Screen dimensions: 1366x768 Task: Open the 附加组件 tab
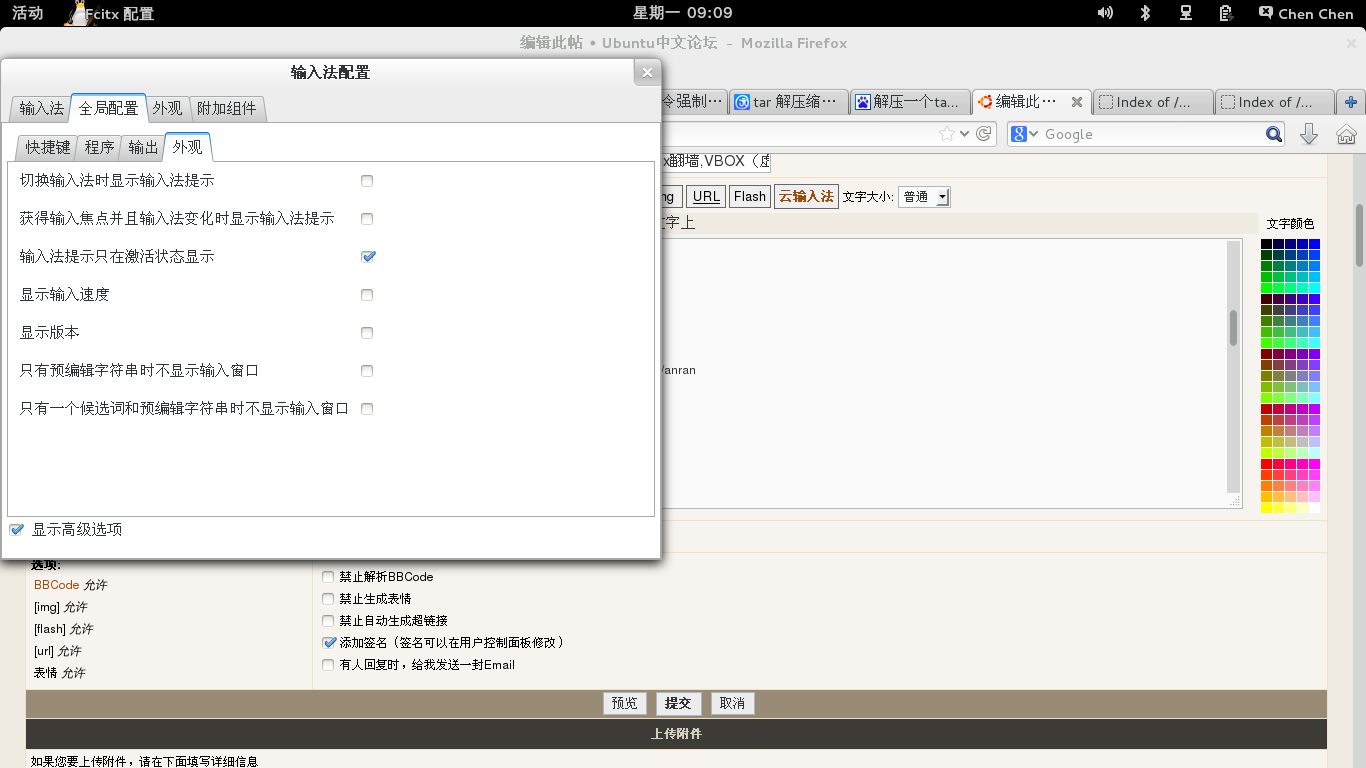point(227,108)
